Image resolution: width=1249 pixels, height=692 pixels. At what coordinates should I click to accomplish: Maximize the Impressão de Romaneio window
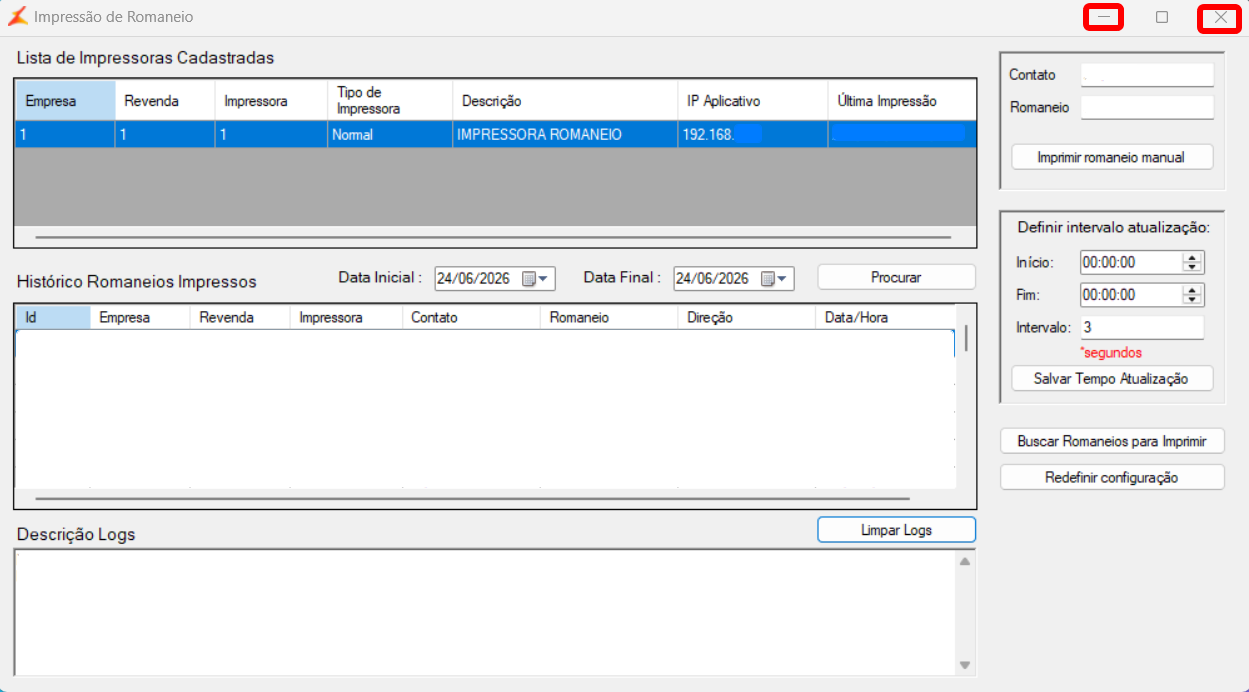coord(1162,17)
